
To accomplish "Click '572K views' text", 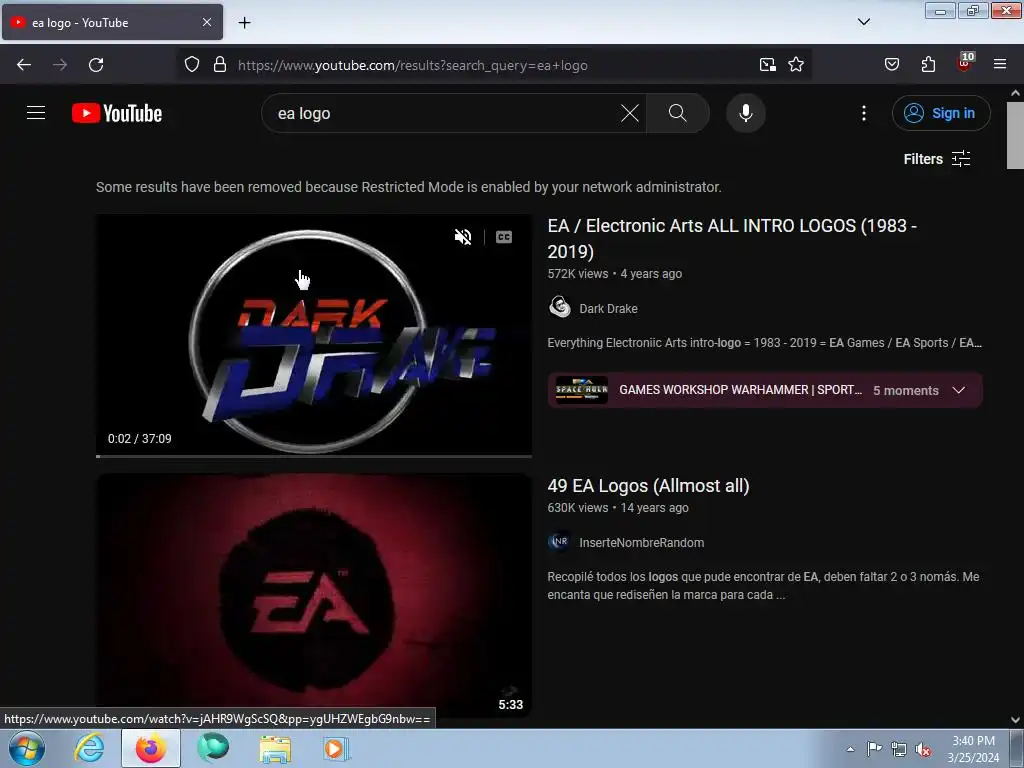I will click(577, 274).
